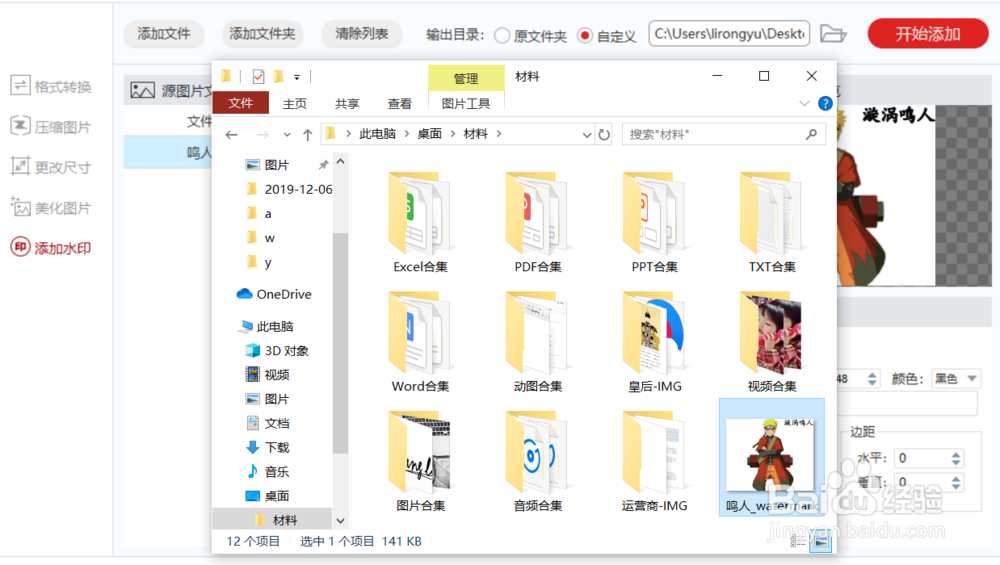Click the red 开始添加 button
1000x565 pixels.
[928, 34]
